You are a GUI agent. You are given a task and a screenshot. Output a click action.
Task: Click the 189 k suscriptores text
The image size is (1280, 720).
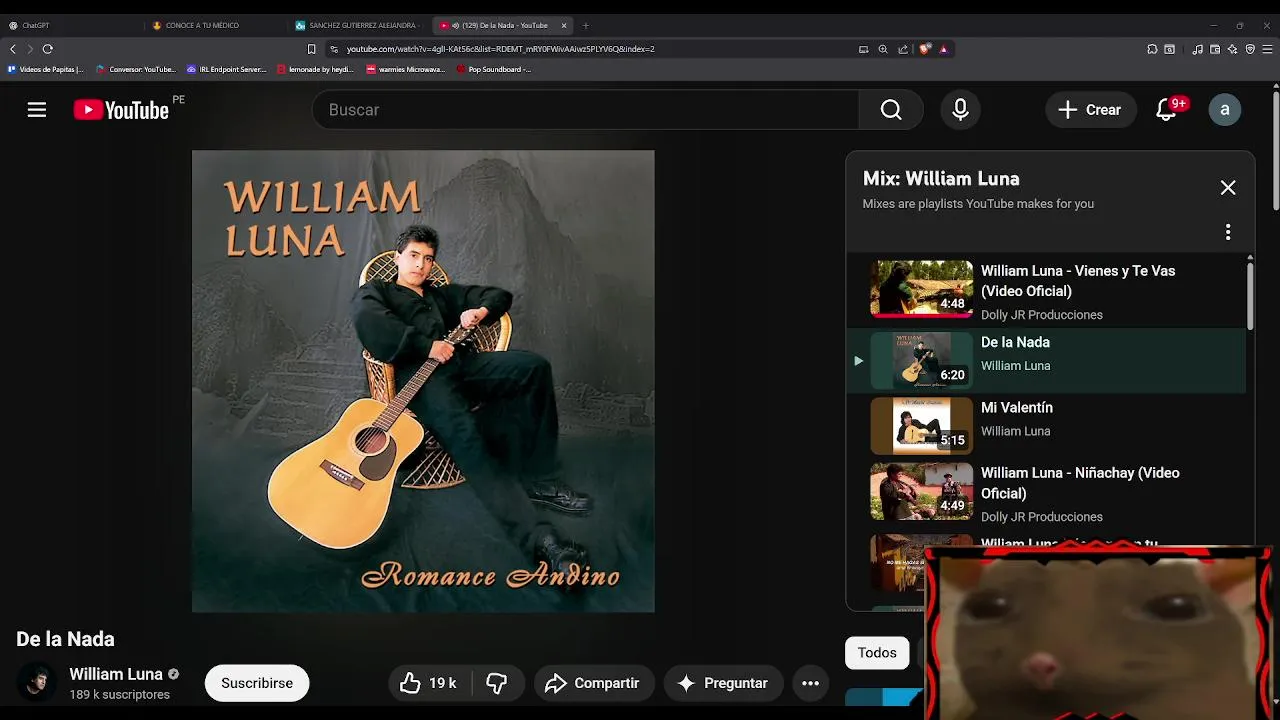click(x=119, y=695)
